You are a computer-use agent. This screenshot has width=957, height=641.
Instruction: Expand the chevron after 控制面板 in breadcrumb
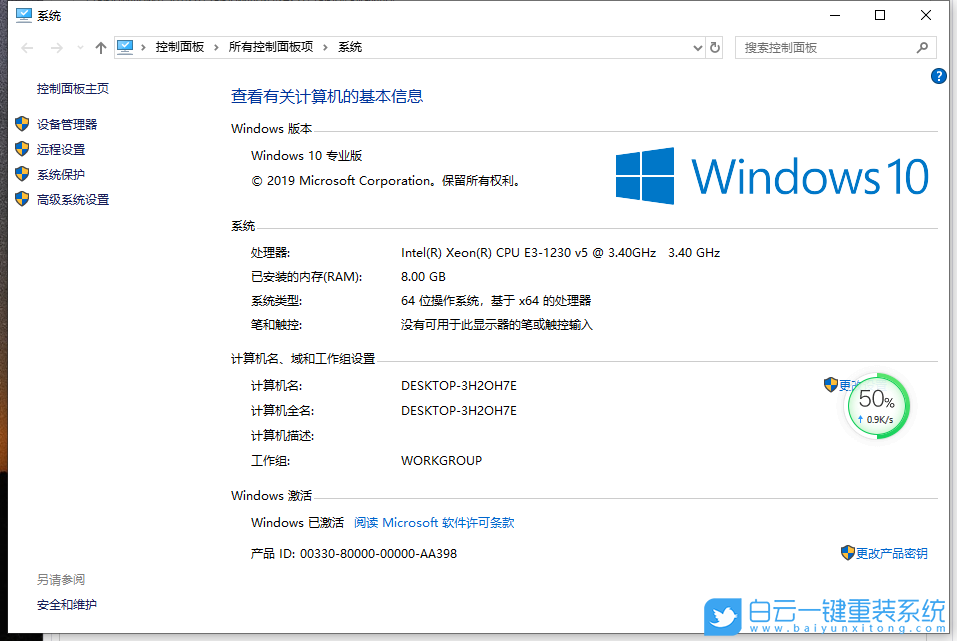tap(217, 46)
